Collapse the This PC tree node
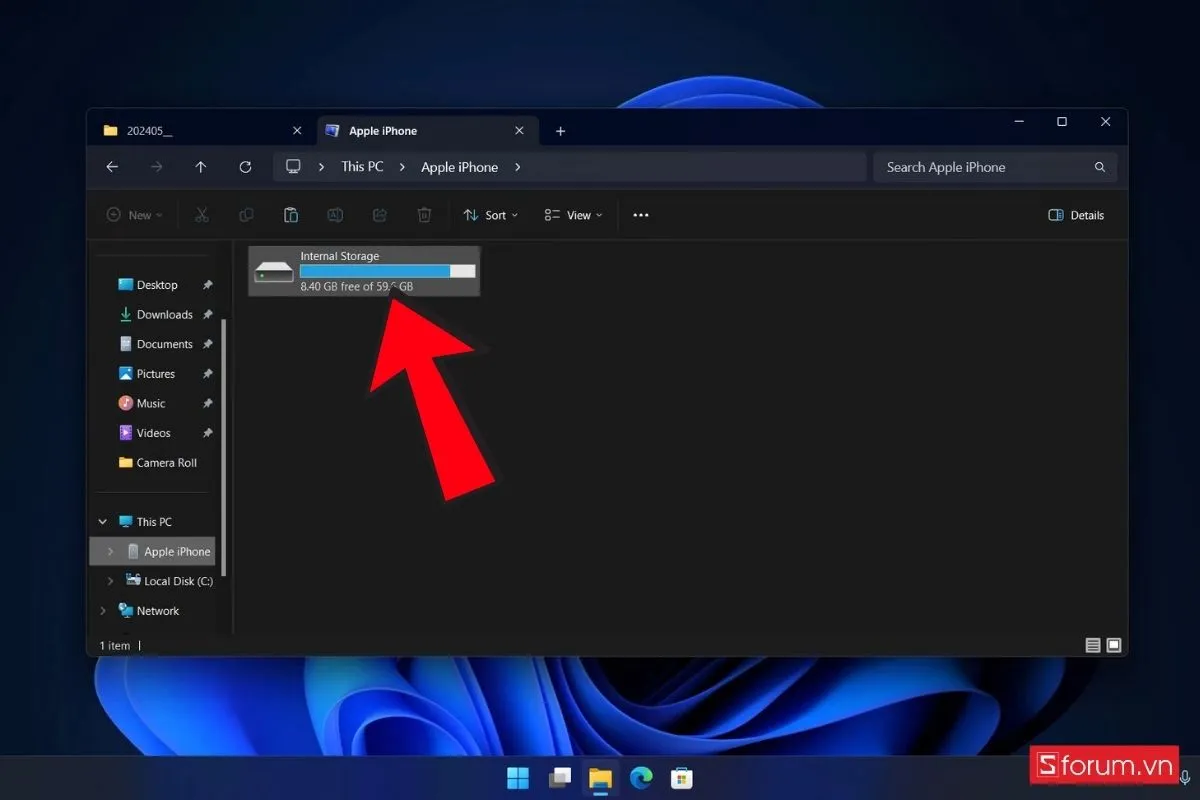 (x=102, y=522)
